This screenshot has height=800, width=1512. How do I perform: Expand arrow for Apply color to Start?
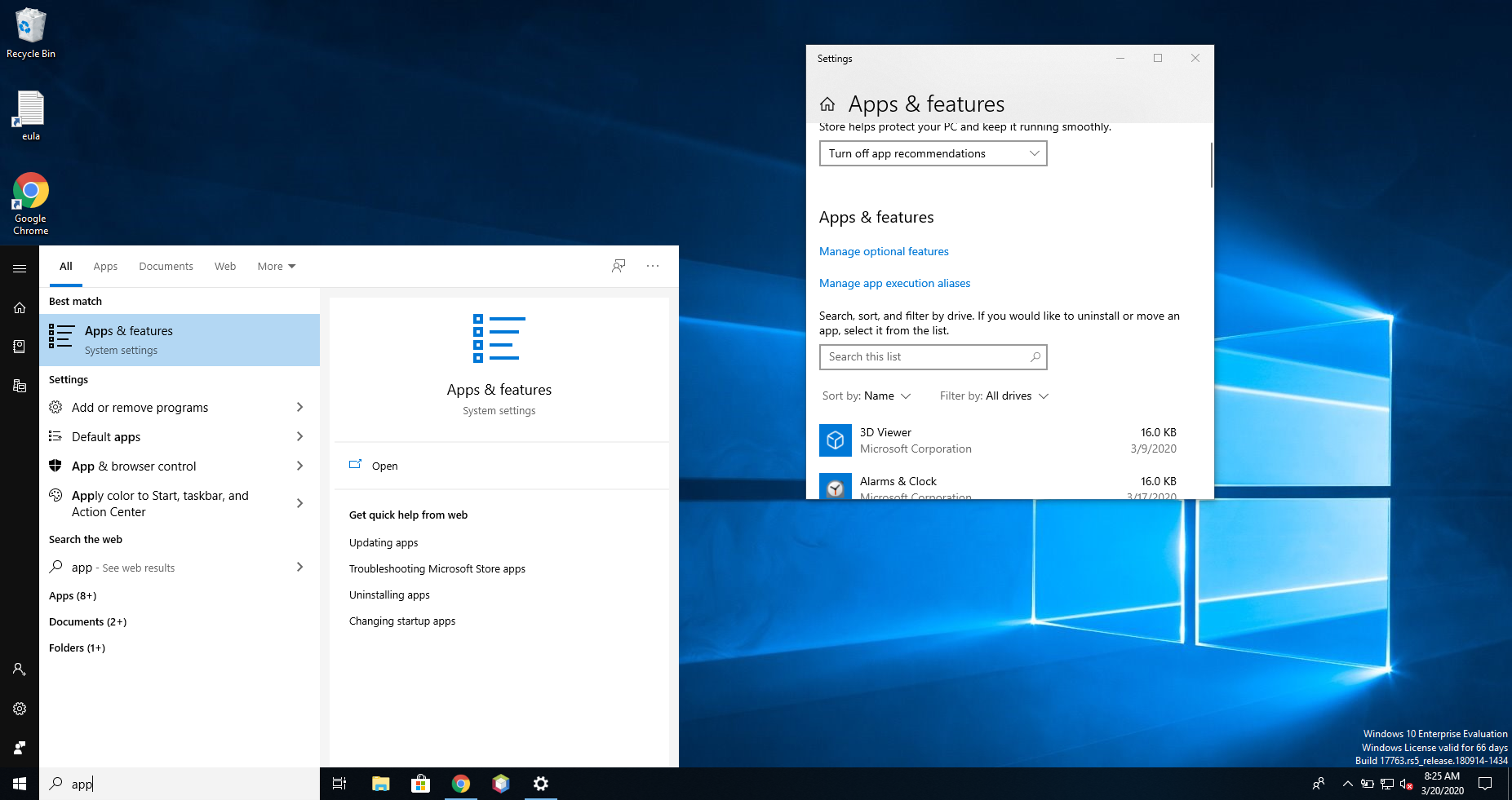point(300,503)
